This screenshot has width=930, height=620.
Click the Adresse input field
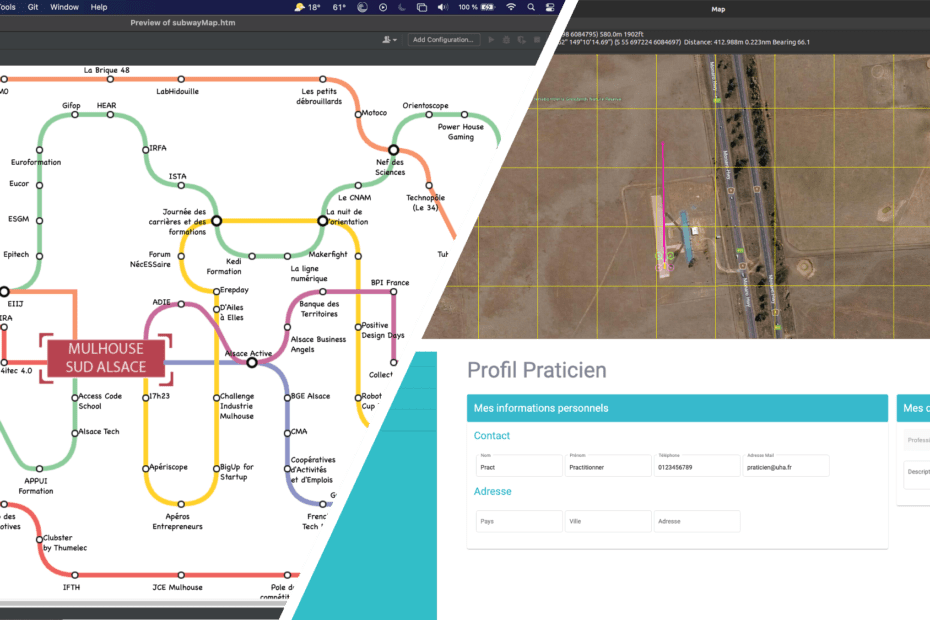click(x=697, y=522)
